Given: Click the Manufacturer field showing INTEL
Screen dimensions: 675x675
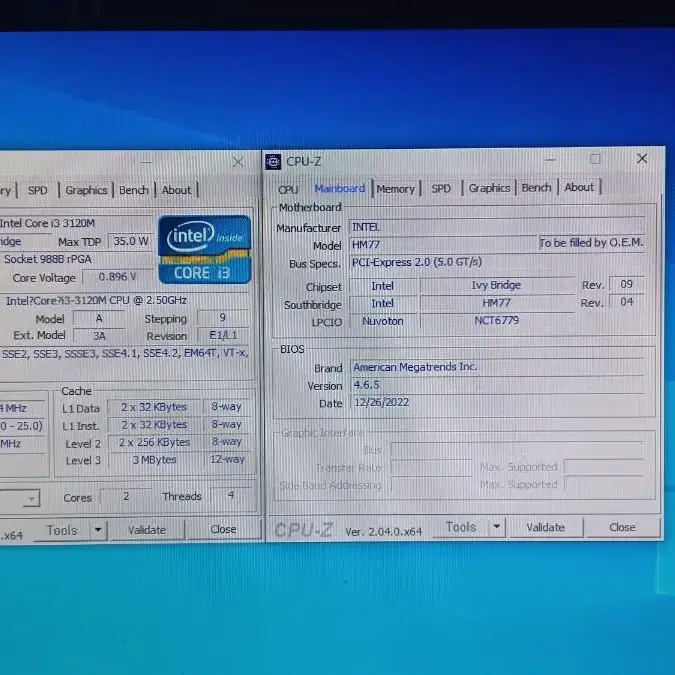Looking at the screenshot, I should pyautogui.click(x=497, y=227).
